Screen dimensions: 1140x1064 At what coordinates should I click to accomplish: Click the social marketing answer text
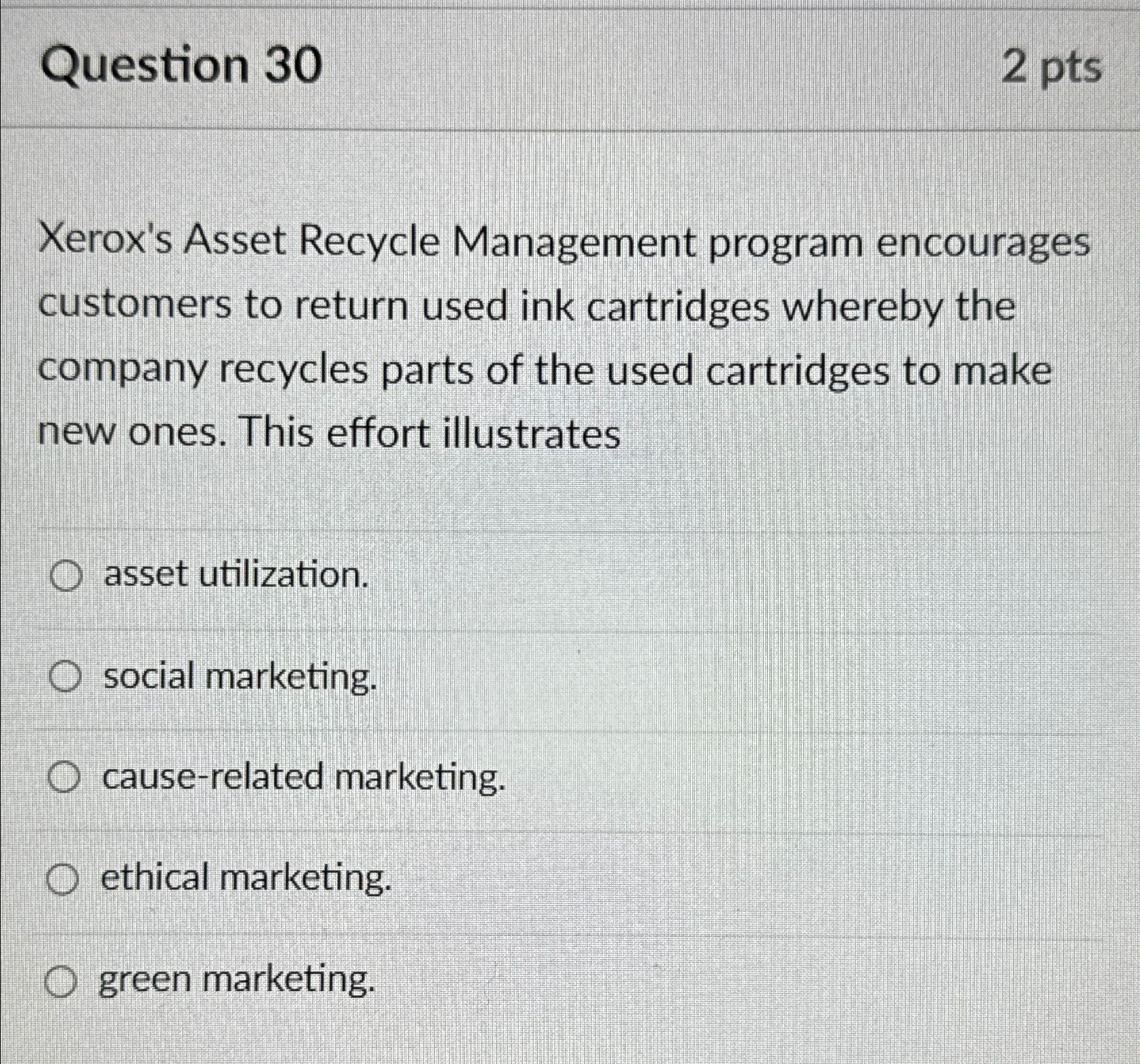[238, 677]
